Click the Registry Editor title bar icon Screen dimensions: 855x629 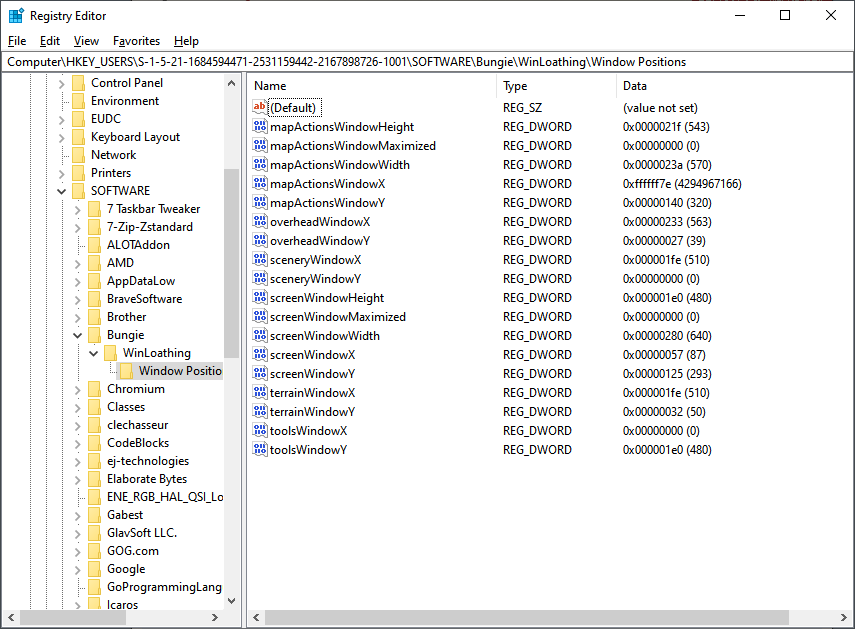(x=16, y=16)
